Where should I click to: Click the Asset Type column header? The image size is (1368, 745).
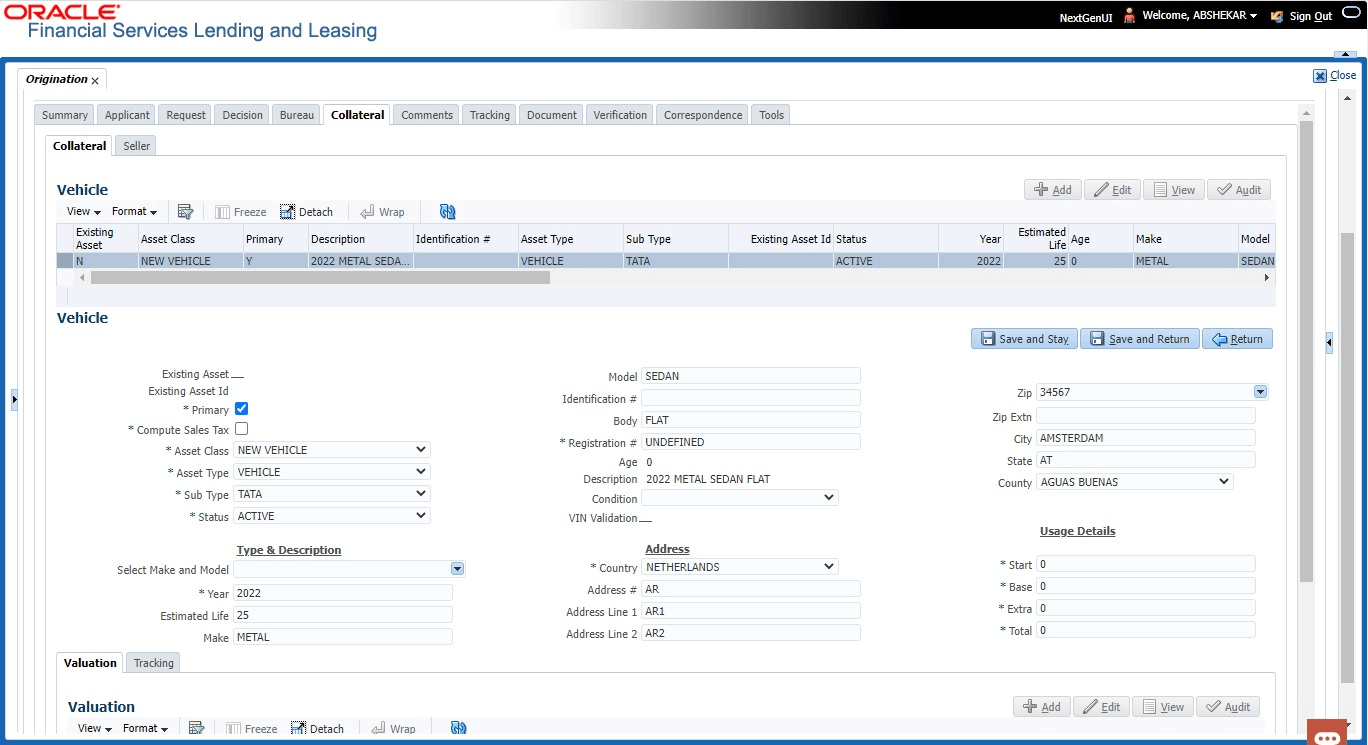pos(570,239)
